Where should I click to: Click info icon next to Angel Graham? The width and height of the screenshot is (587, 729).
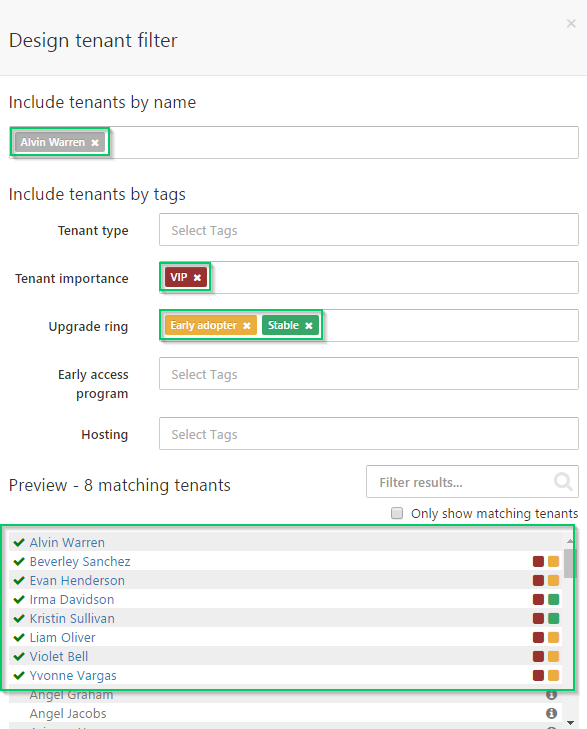pyautogui.click(x=551, y=695)
